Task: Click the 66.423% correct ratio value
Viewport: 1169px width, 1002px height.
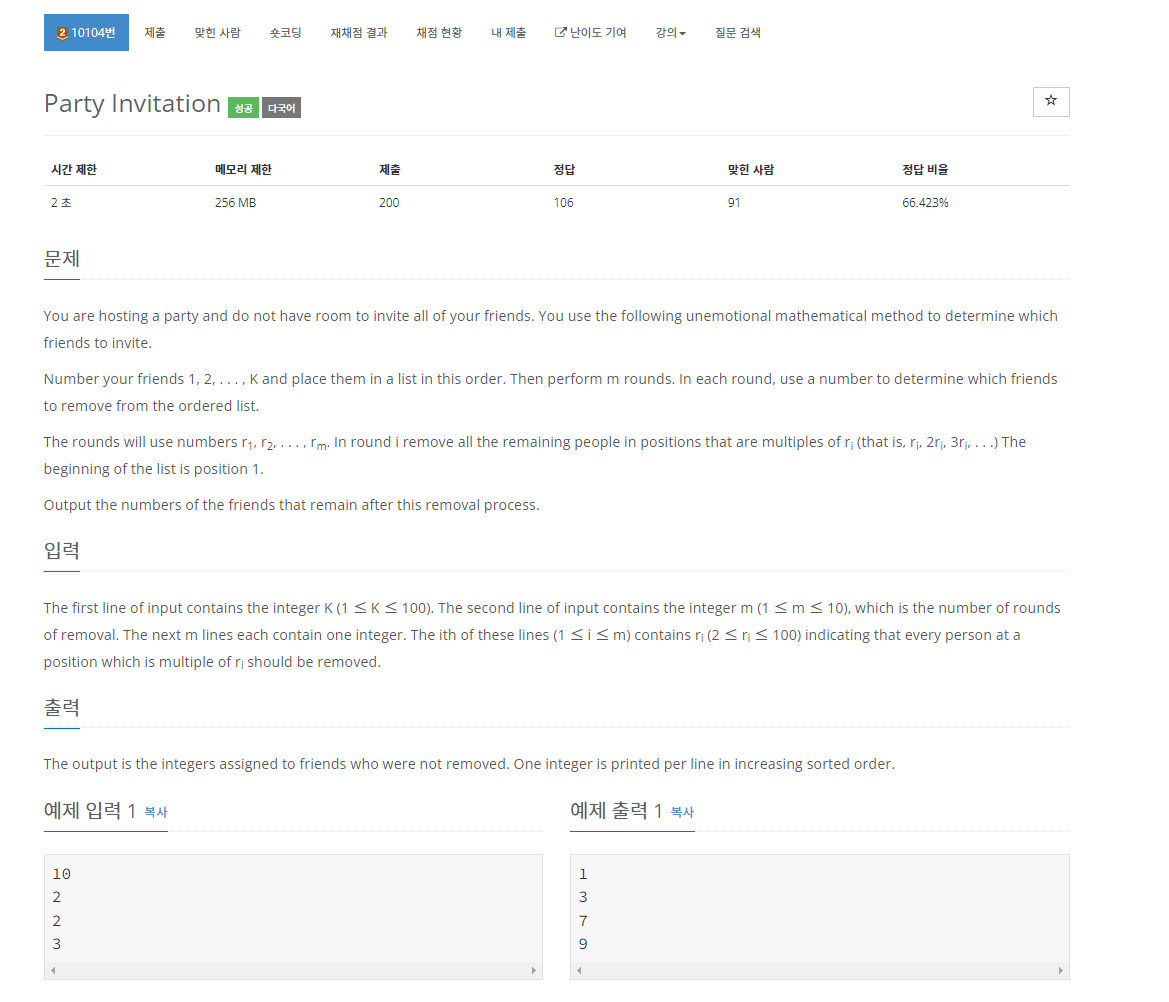Action: tap(925, 203)
